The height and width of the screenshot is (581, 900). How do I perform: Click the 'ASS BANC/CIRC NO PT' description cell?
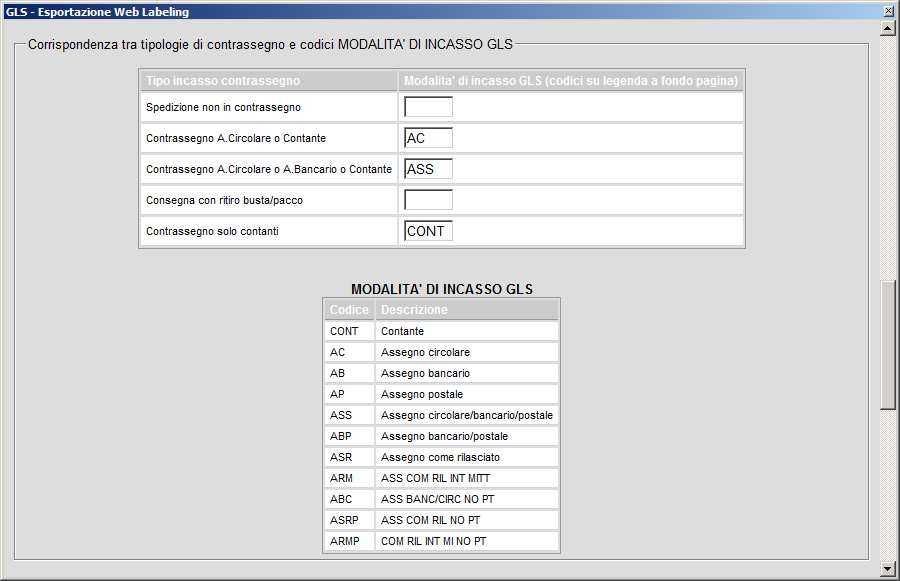point(467,499)
